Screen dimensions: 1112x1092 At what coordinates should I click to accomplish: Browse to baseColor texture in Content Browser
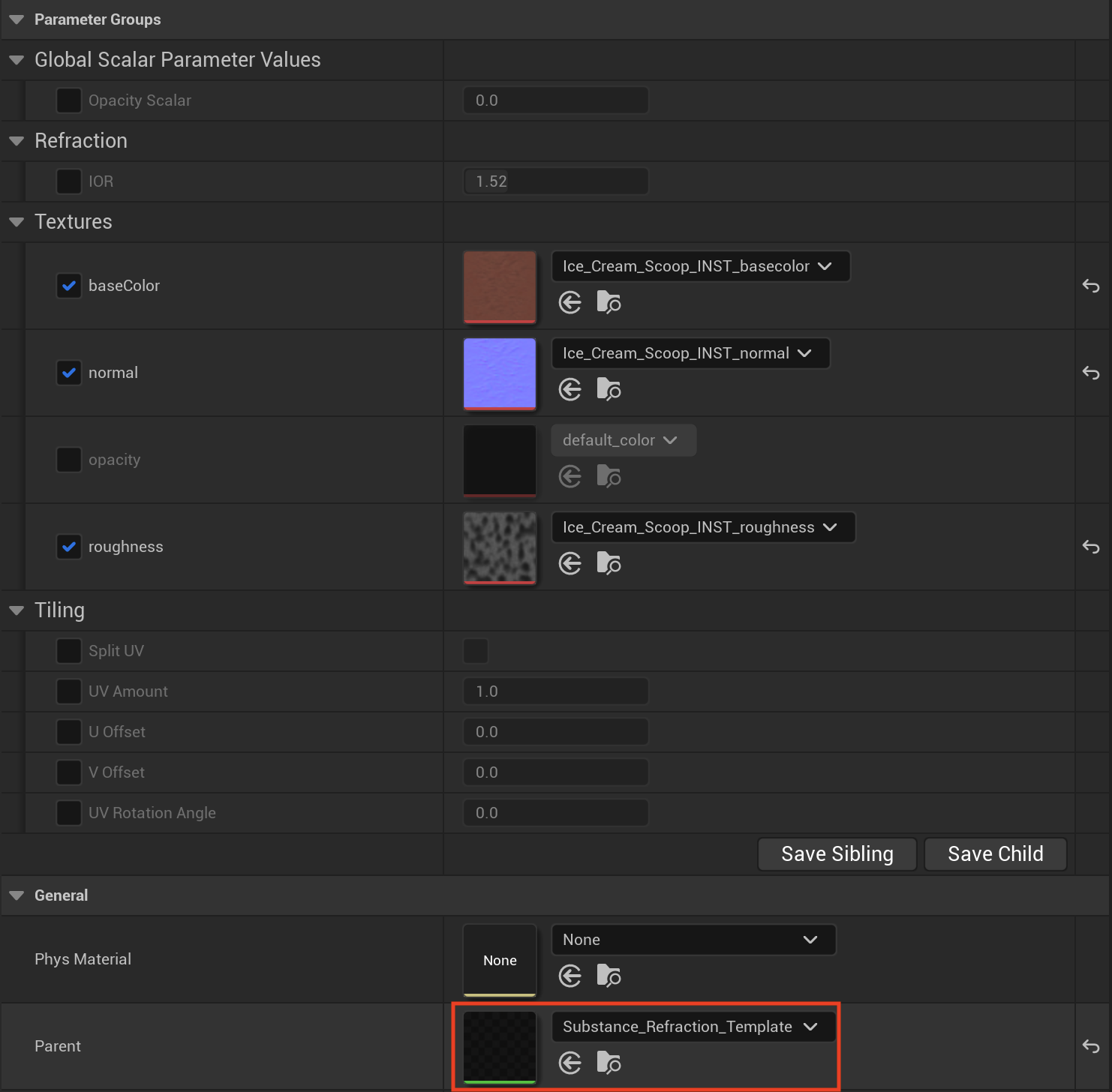coord(609,303)
